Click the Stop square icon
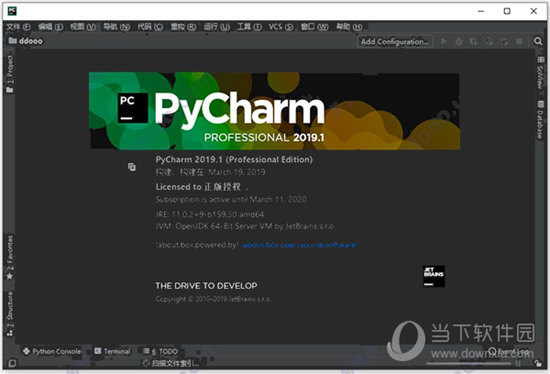Image resolution: width=550 pixels, height=374 pixels. (519, 41)
